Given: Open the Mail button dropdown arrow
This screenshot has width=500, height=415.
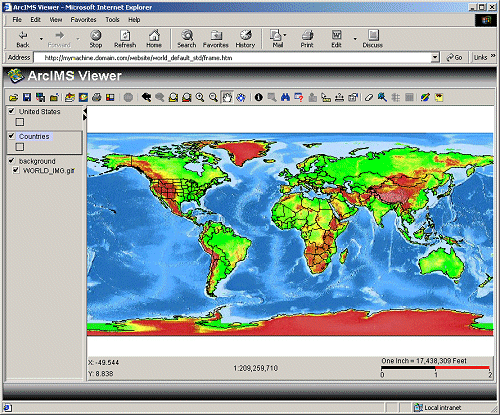Looking at the screenshot, I should pos(285,35).
